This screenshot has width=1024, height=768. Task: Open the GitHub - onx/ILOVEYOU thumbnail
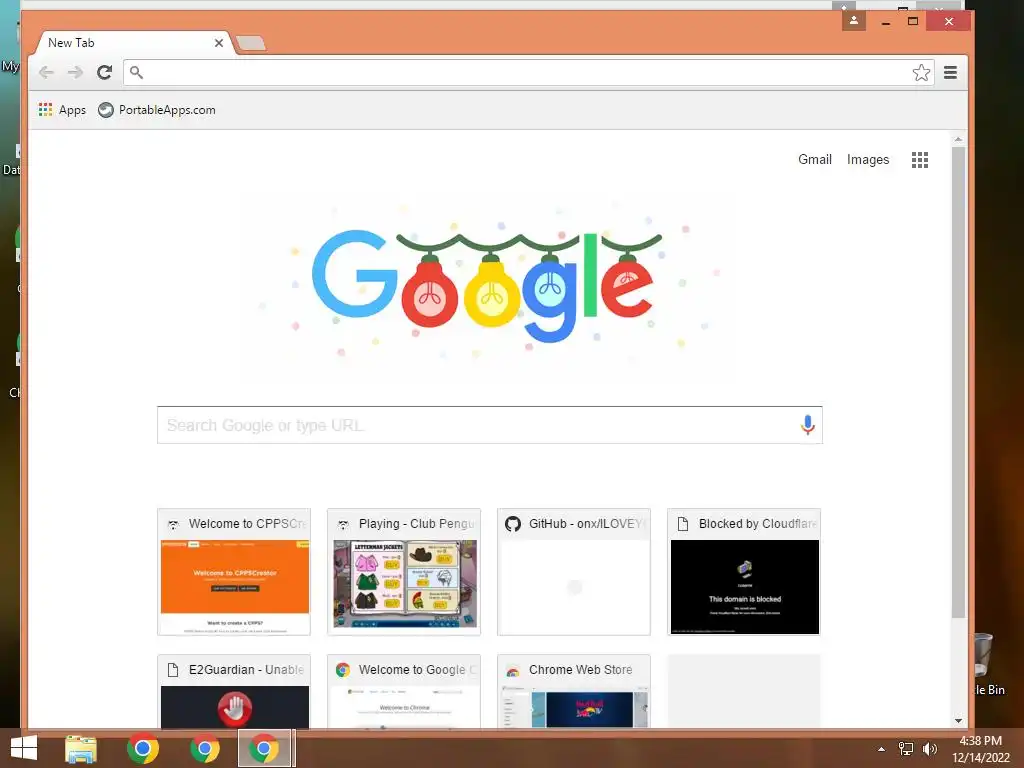[x=574, y=571]
